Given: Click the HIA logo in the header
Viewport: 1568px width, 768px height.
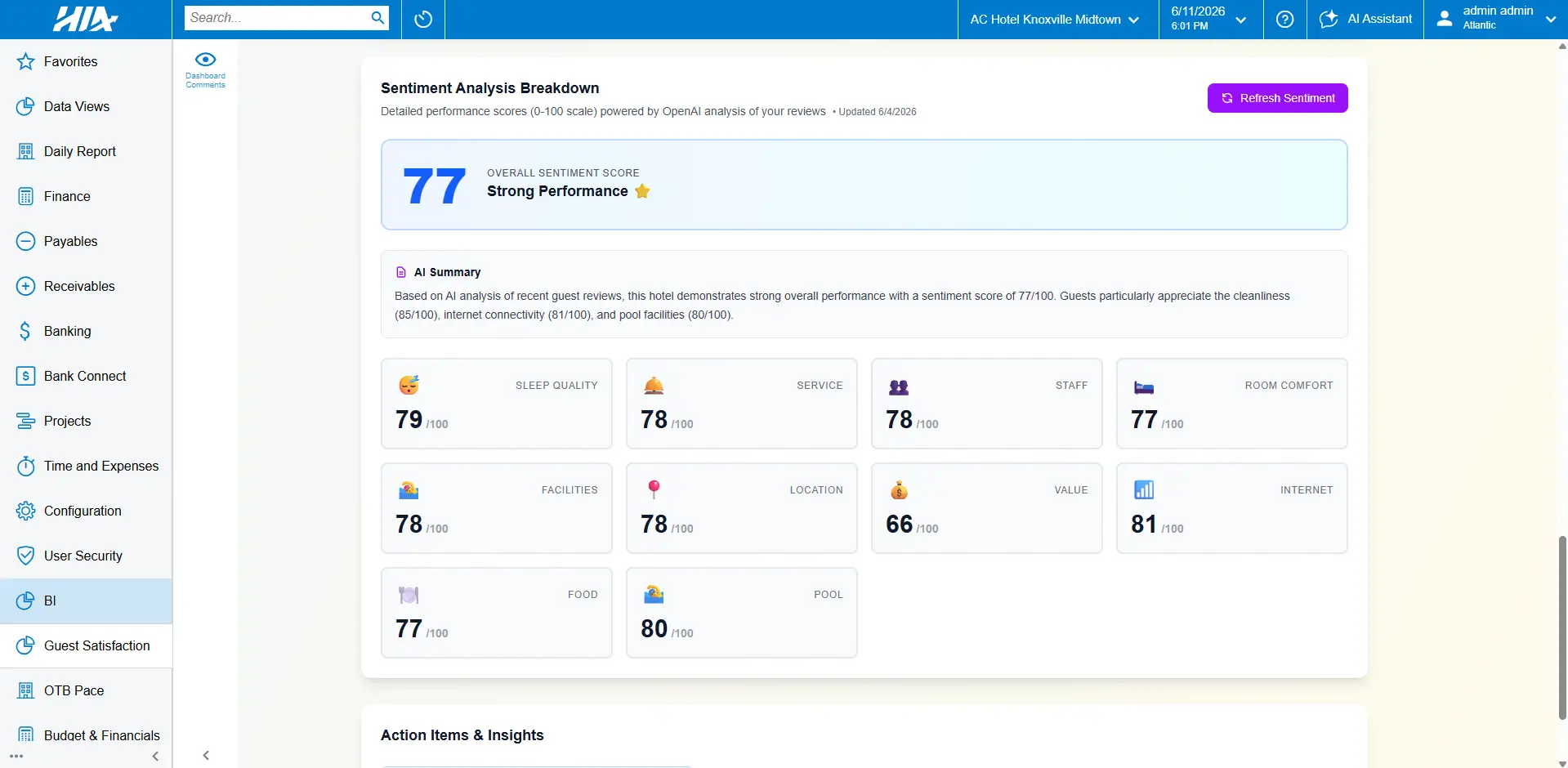Looking at the screenshot, I should [x=85, y=19].
